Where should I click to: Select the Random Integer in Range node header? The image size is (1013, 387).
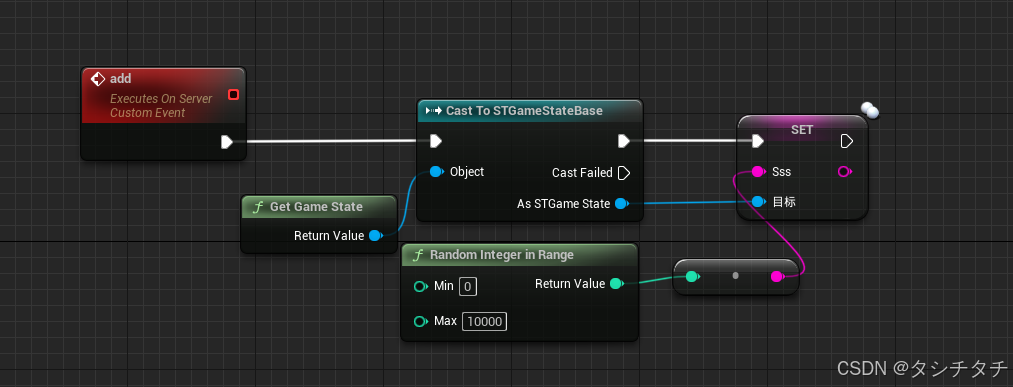(519, 255)
